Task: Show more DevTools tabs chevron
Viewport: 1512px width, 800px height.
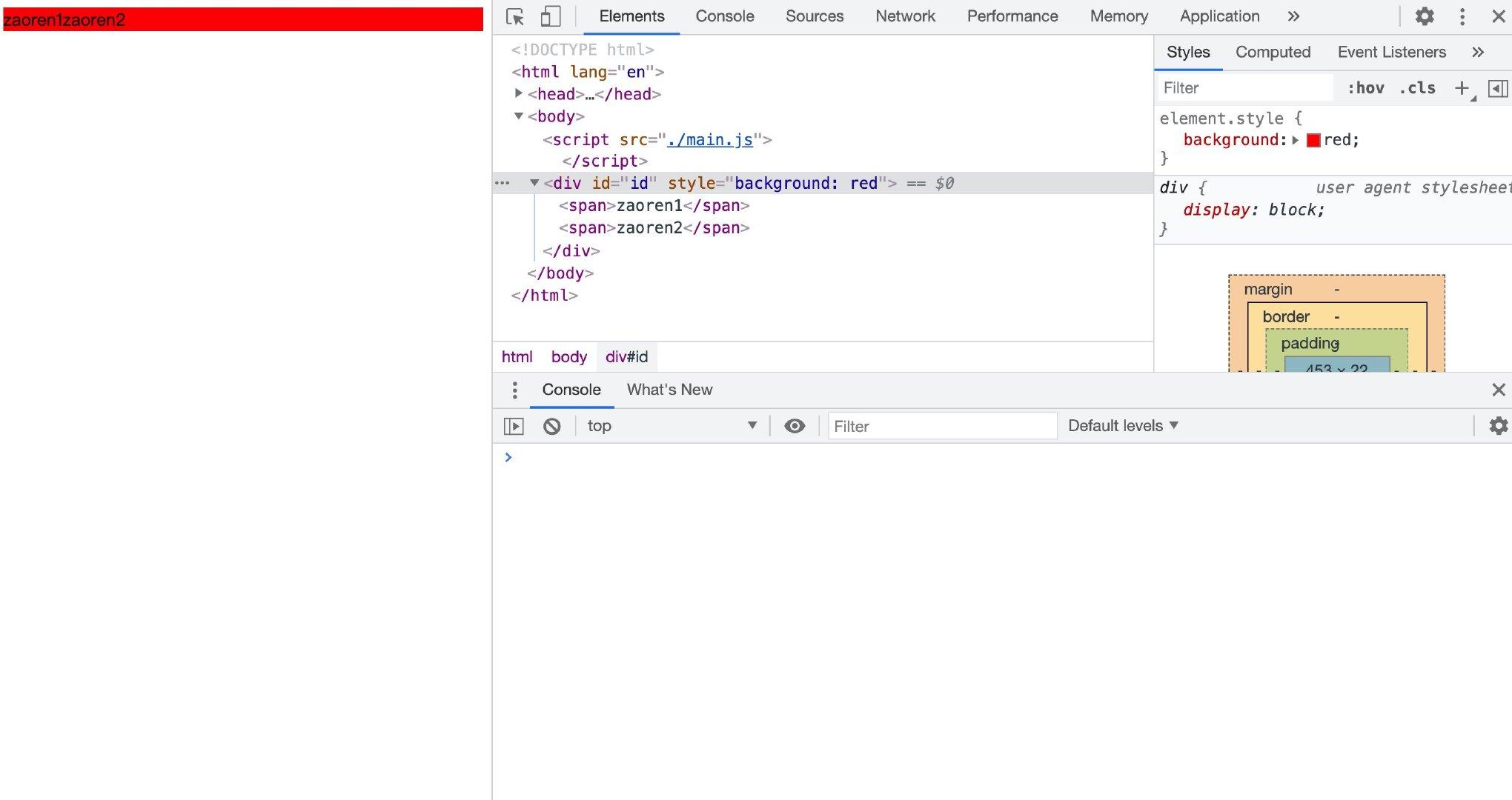Action: click(x=1293, y=16)
